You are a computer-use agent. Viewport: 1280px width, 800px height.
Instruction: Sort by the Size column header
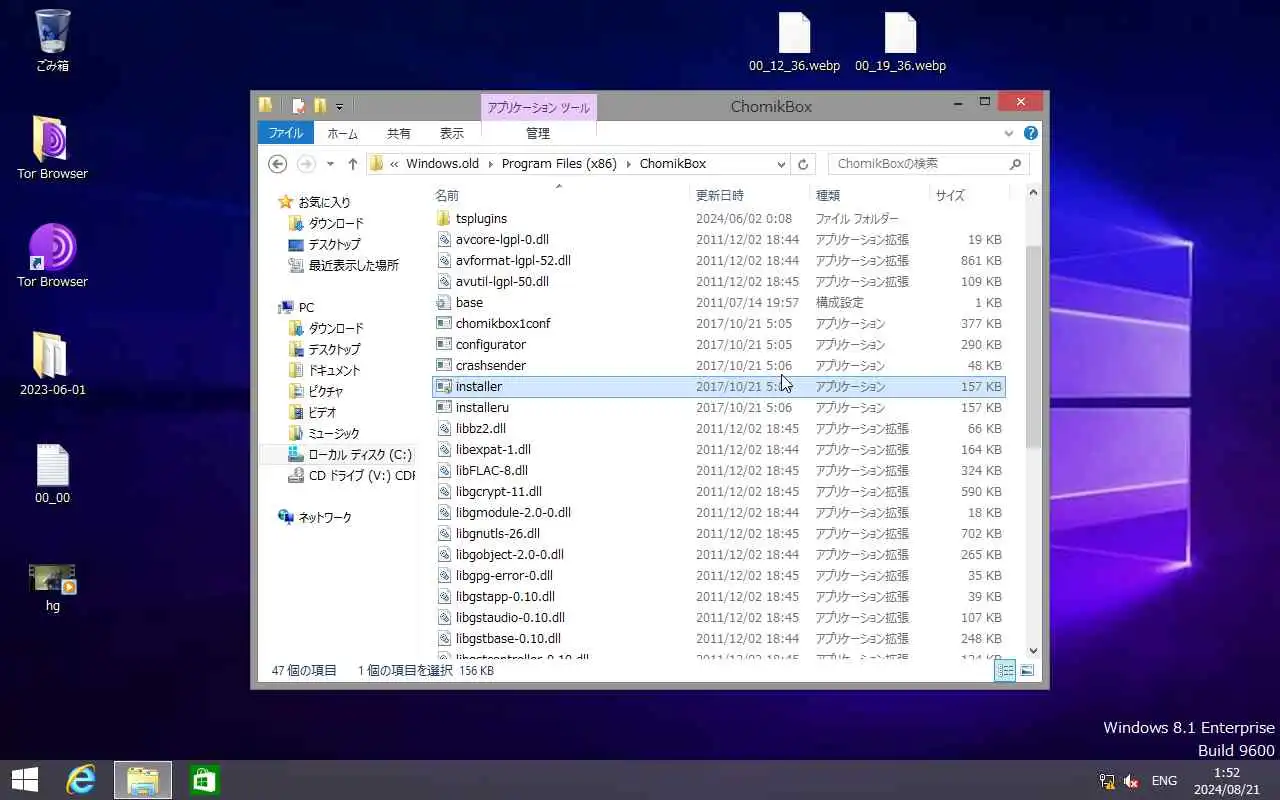click(969, 195)
